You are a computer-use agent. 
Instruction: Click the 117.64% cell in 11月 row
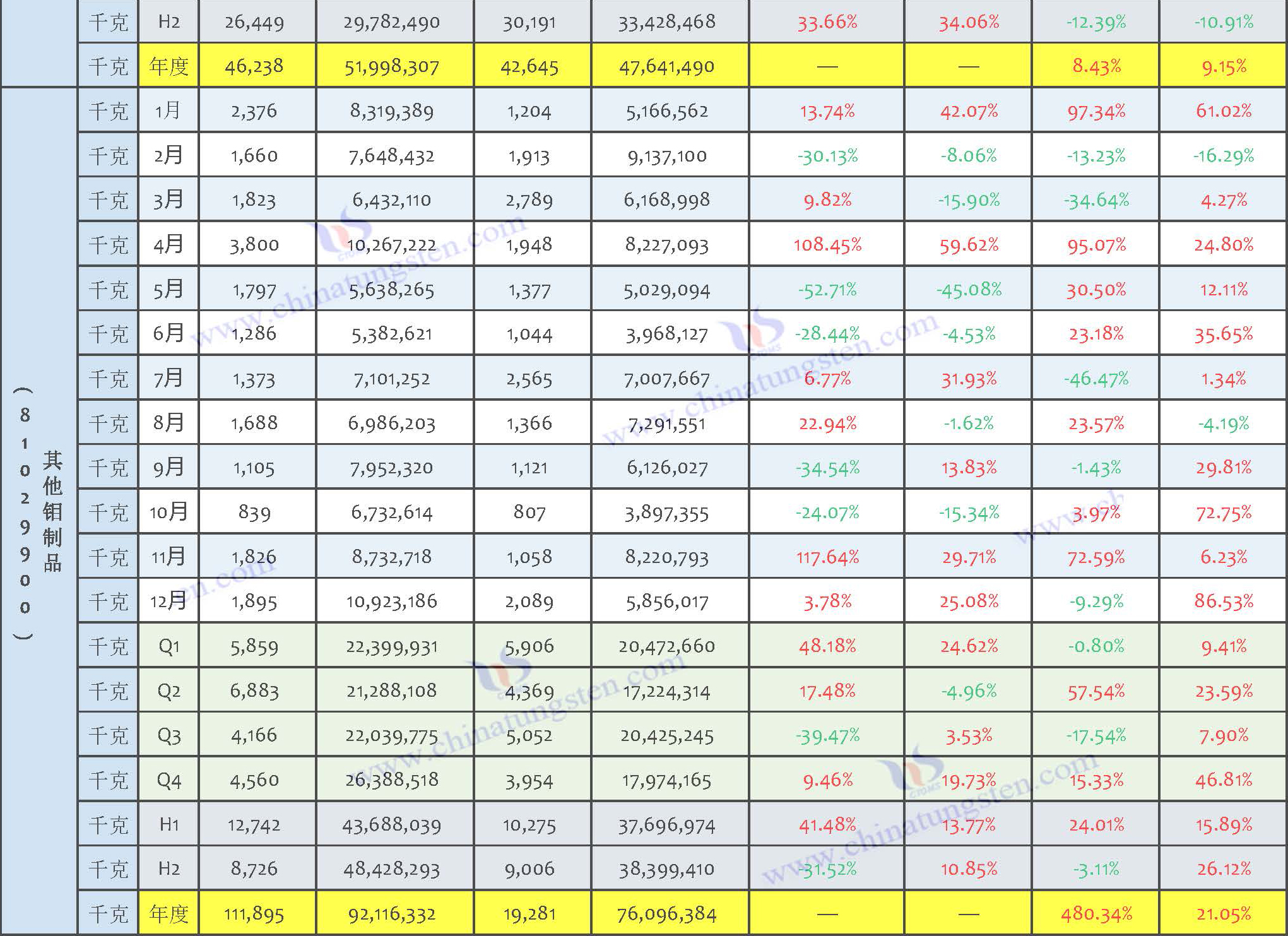click(x=827, y=557)
